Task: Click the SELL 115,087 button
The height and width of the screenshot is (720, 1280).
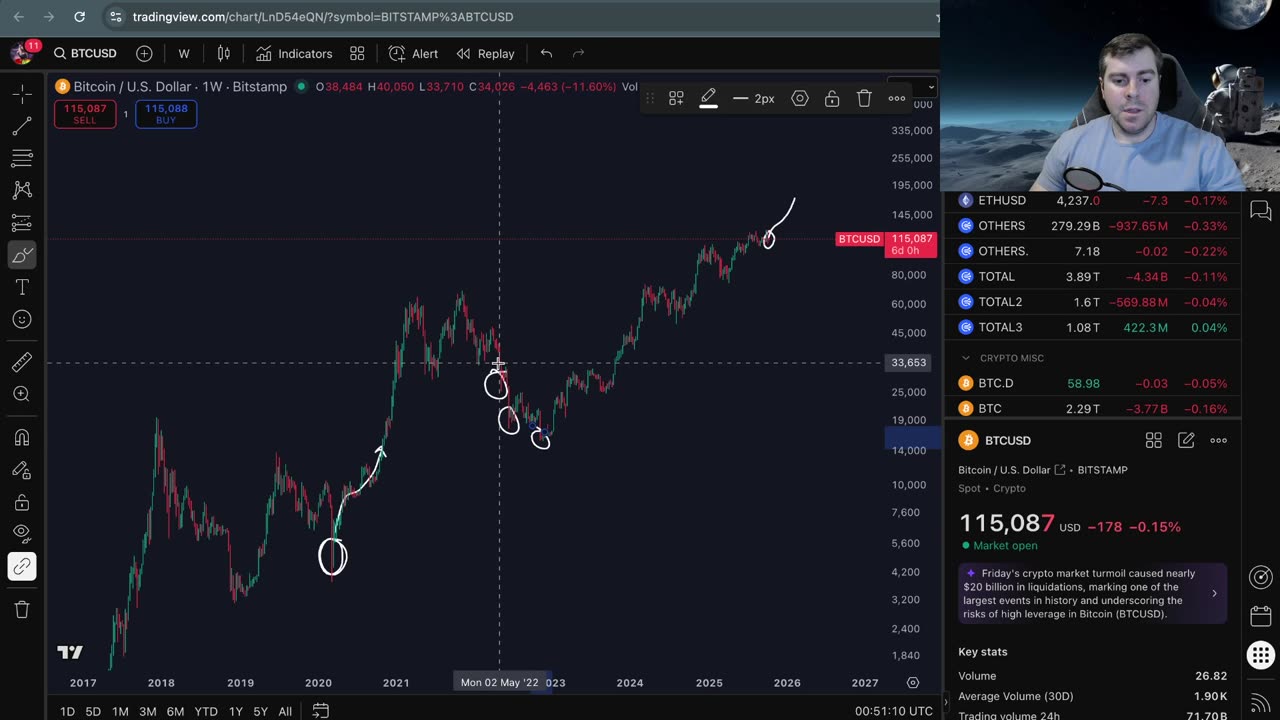Action: coord(85,114)
